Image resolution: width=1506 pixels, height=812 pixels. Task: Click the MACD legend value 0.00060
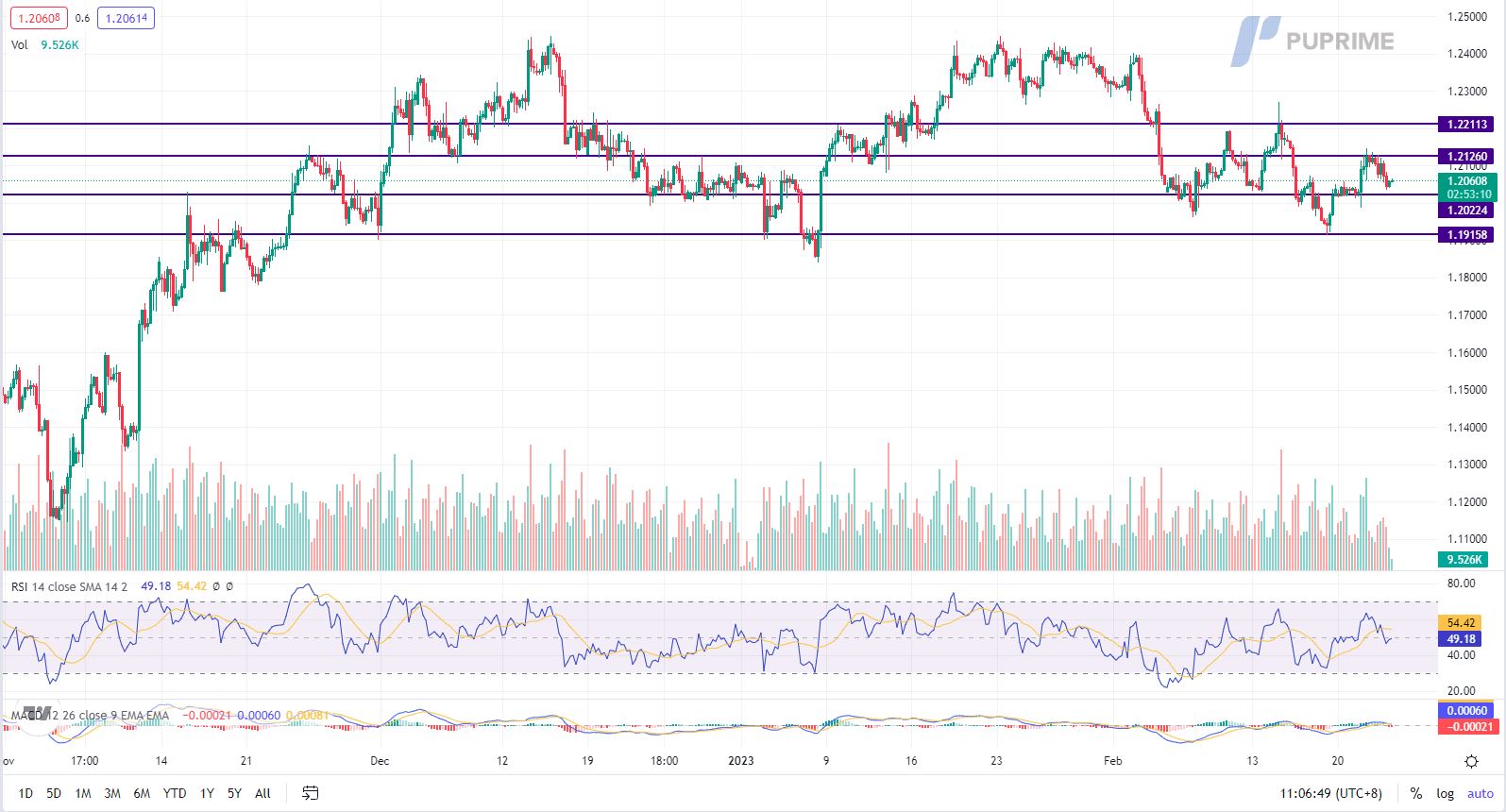point(259,715)
